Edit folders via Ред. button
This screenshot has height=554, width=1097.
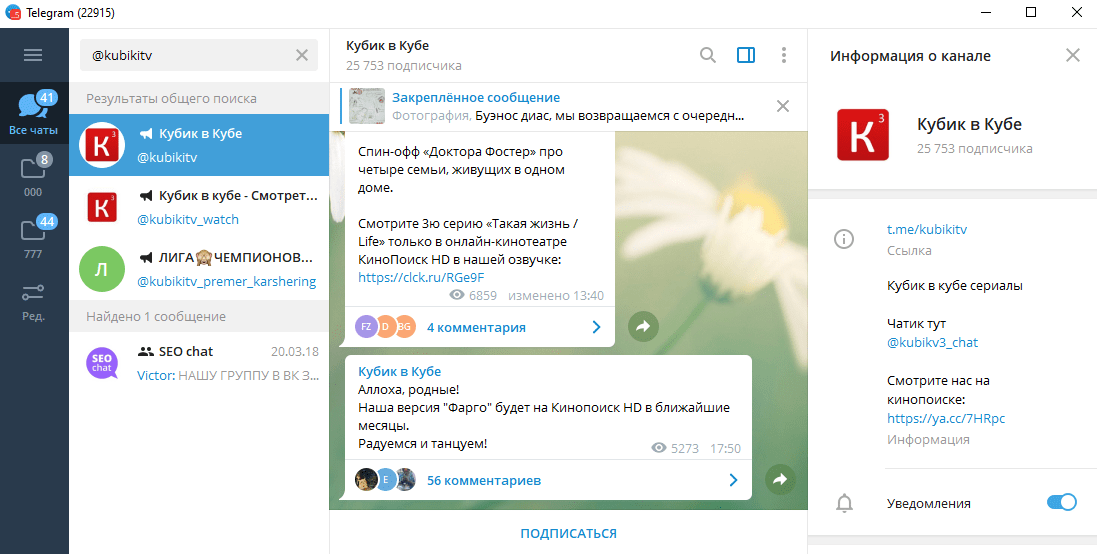(x=34, y=300)
